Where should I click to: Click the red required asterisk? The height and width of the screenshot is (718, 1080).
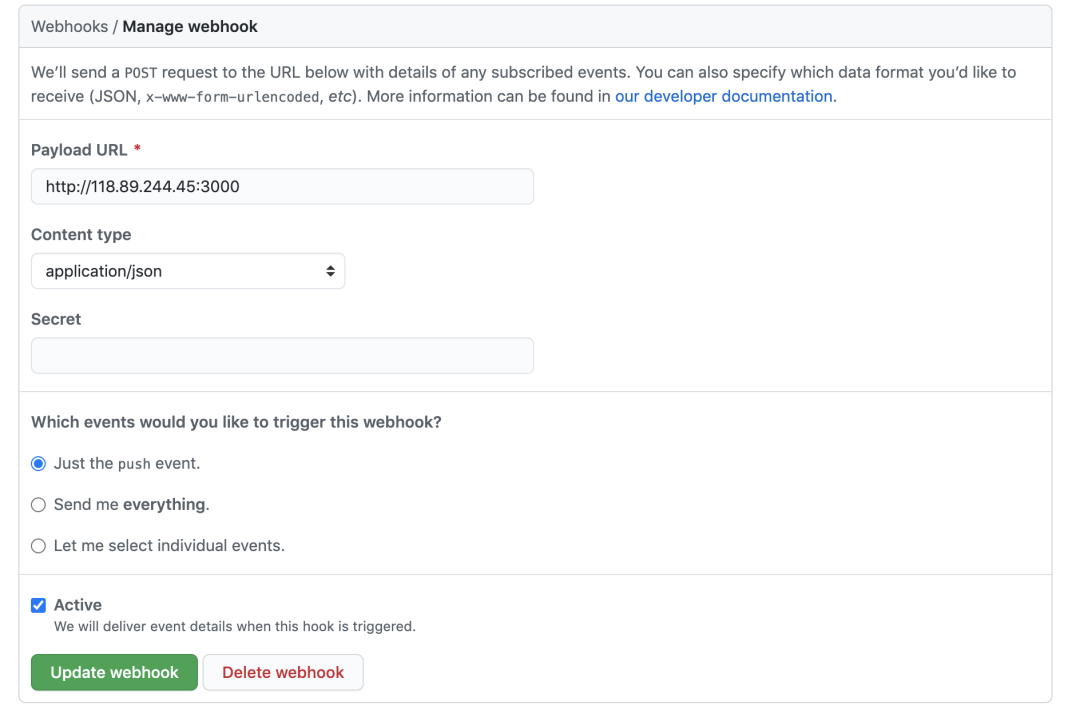tap(137, 150)
